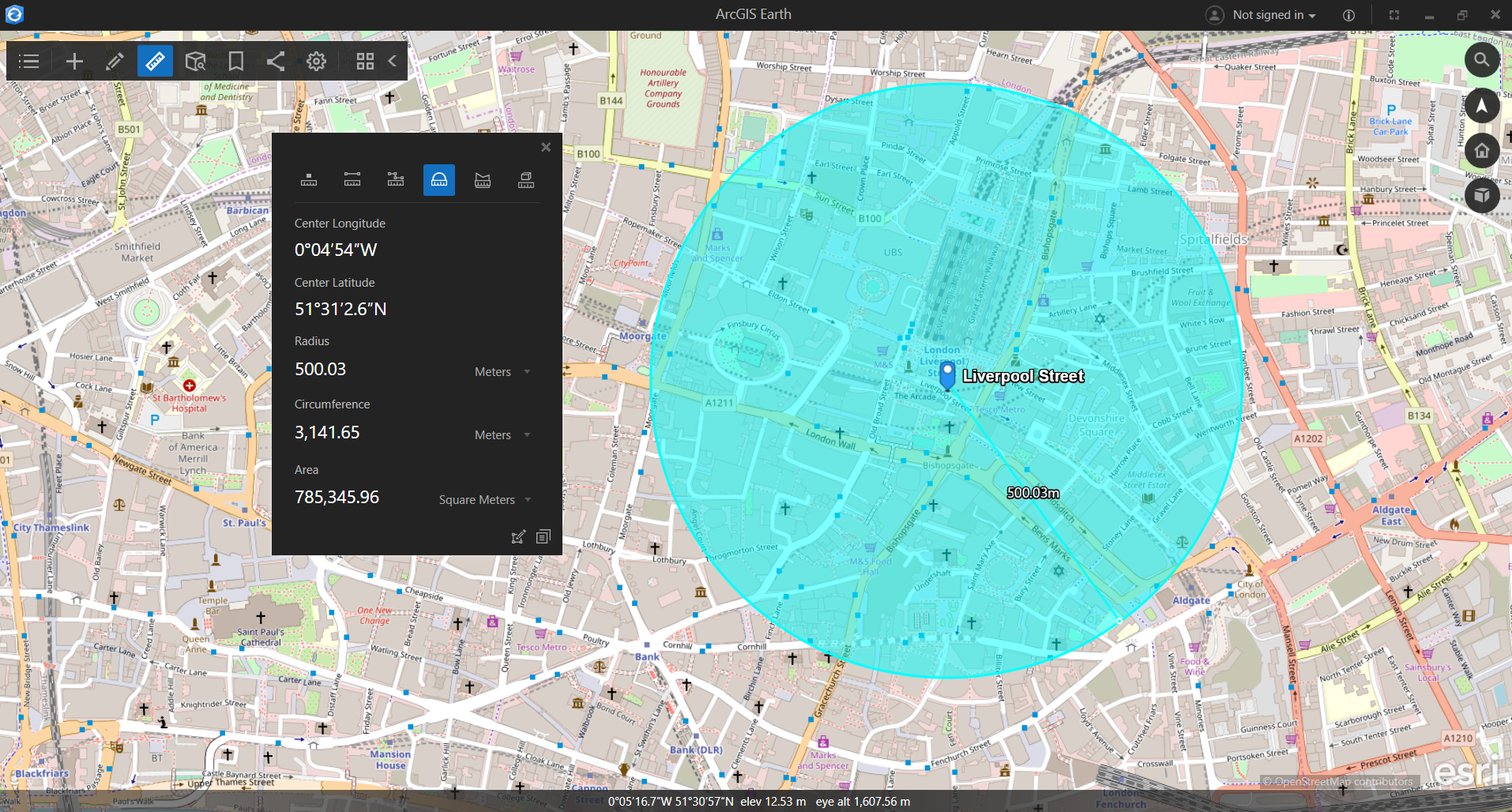This screenshot has width=1512, height=812.
Task: Click the 500.03m radius label on map
Action: coord(1033,493)
